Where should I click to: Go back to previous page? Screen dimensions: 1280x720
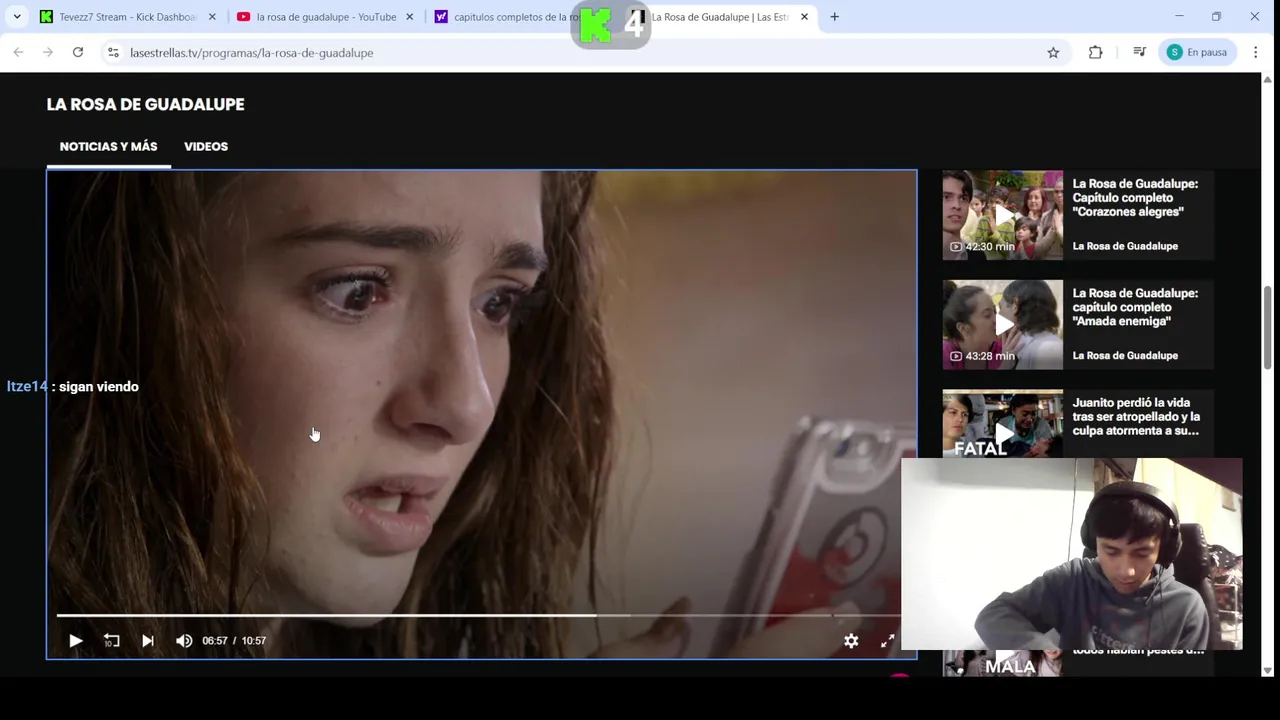coord(18,52)
